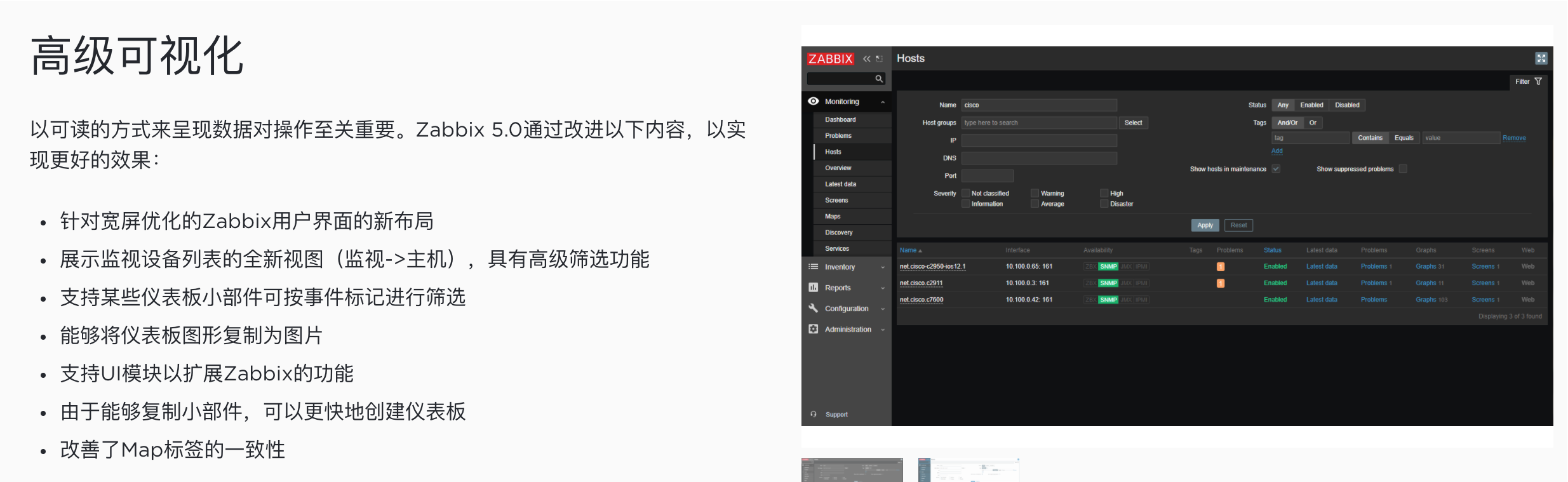Click IPMI availability badge for net.cisco.c2911
Image resolution: width=1568 pixels, height=482 pixels.
pos(1142,283)
